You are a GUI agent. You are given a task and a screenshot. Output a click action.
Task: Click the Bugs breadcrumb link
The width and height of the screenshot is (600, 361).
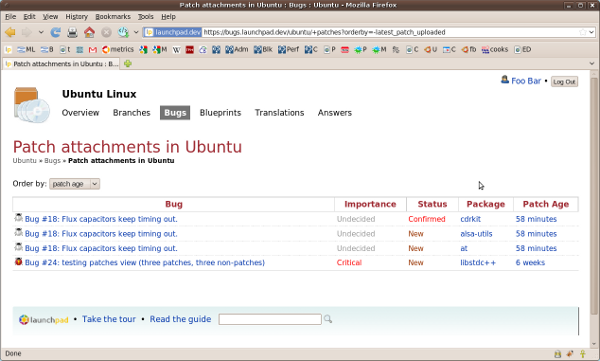pyautogui.click(x=52, y=160)
